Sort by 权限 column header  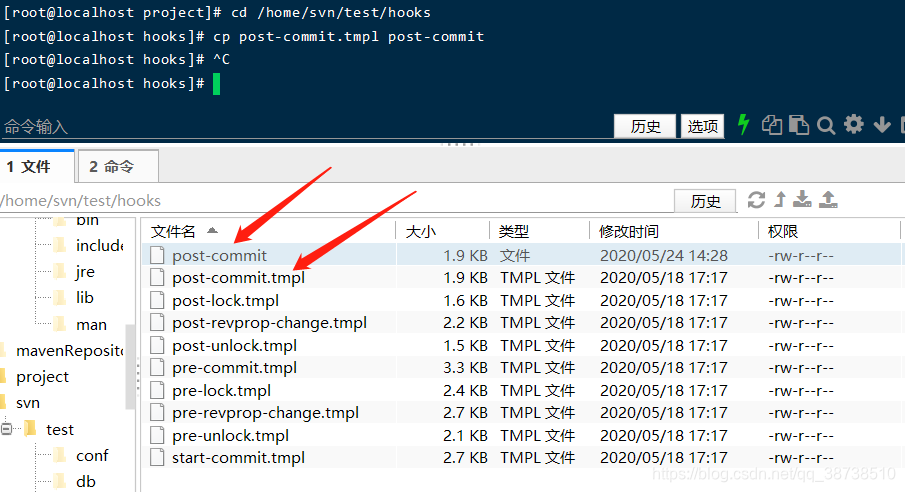coord(829,232)
